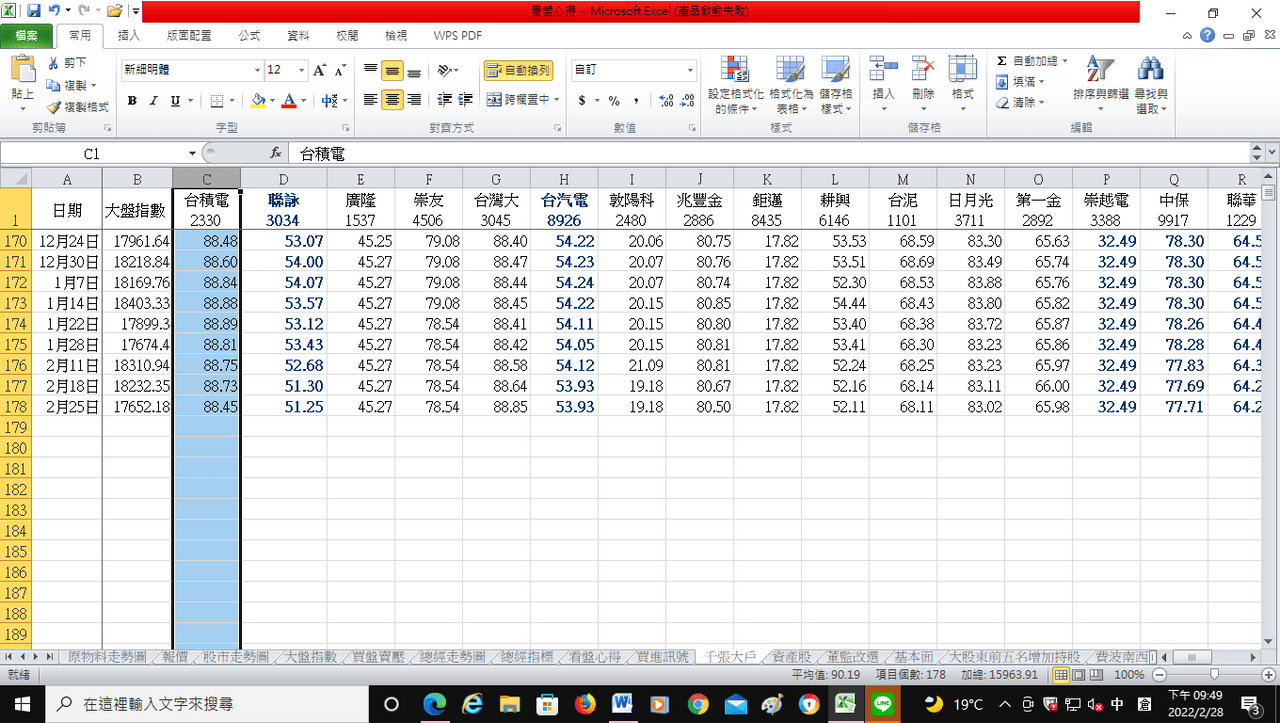Open the font name dropdown (新細明體)

tap(256, 70)
